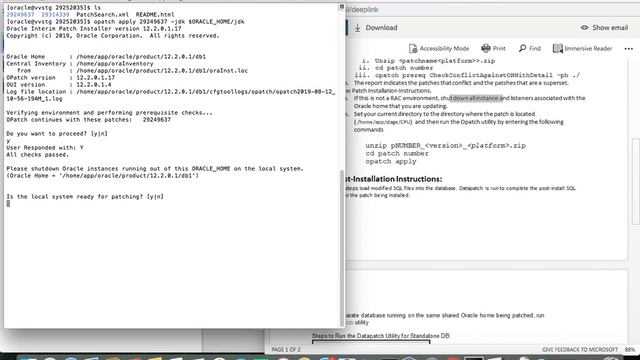
Task: Click 'Oracle Interim Patch Installer version' line
Action: click(94, 29)
